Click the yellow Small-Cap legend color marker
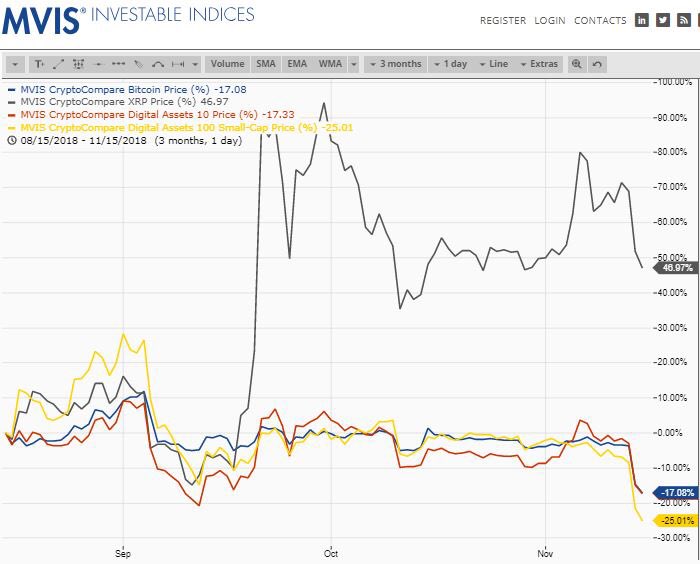Viewport: 700px width, 564px height. [12, 128]
